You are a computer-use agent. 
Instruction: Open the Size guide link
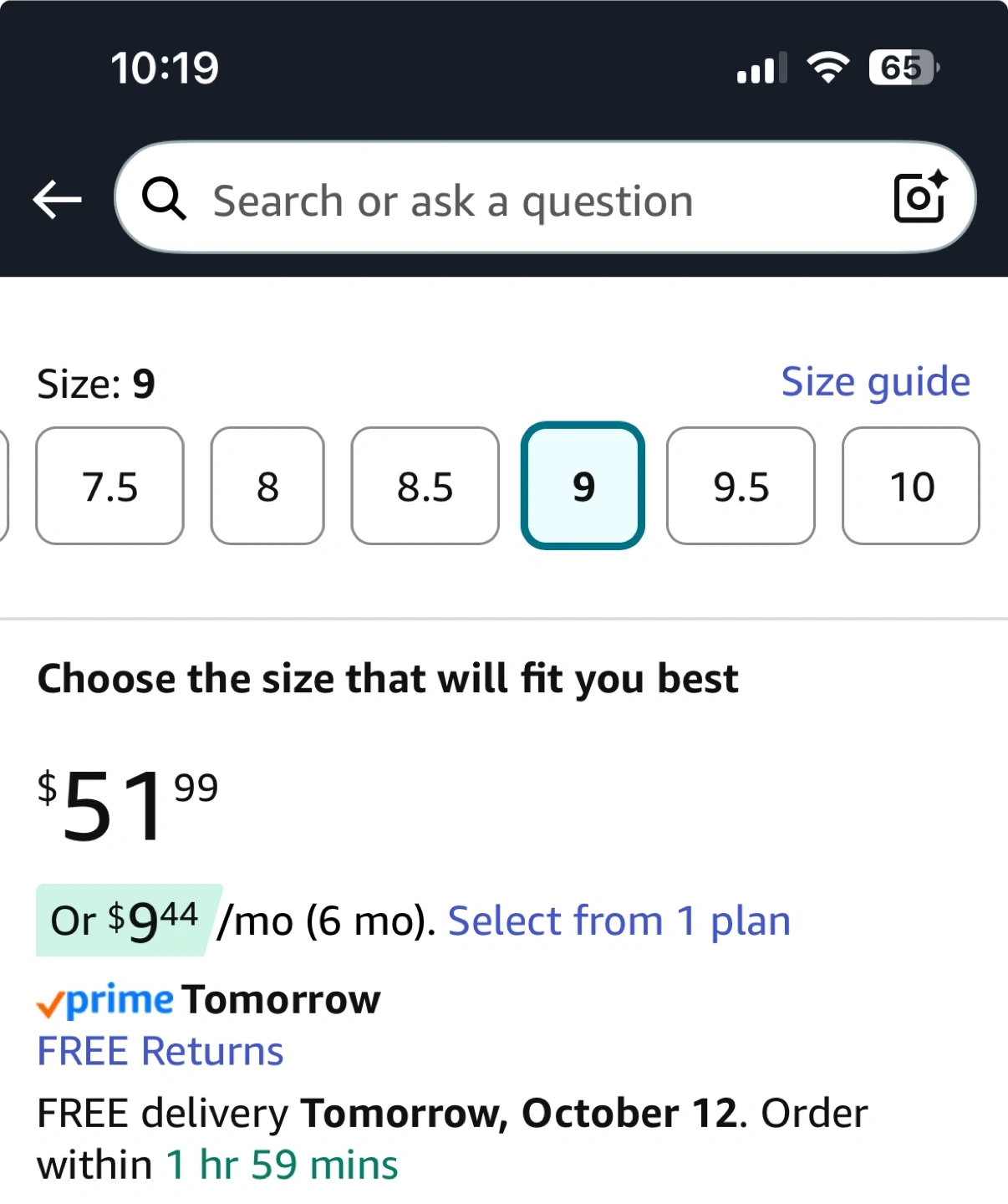[876, 383]
